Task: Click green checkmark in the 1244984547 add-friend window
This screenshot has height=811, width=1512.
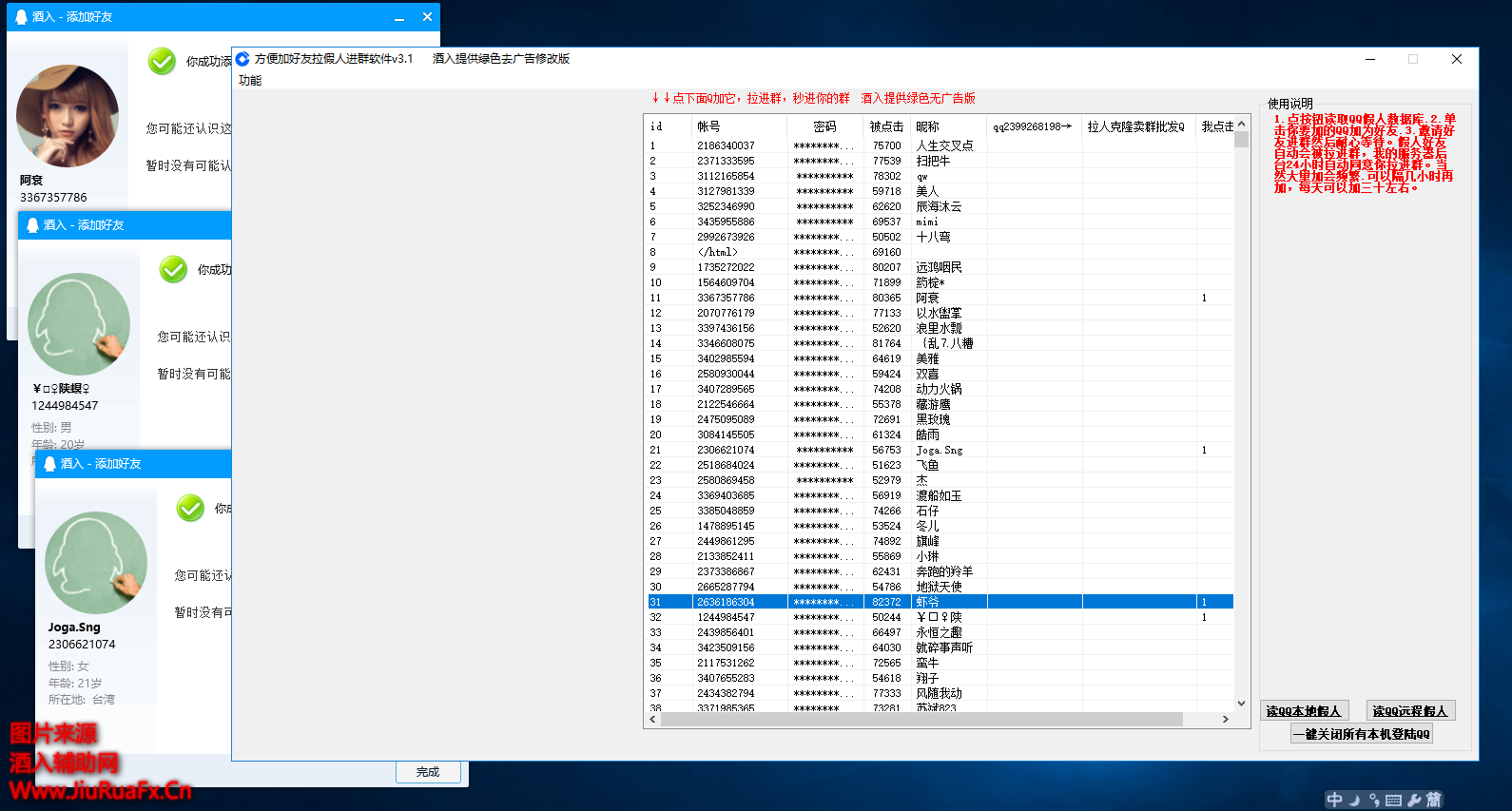Action: tap(173, 269)
